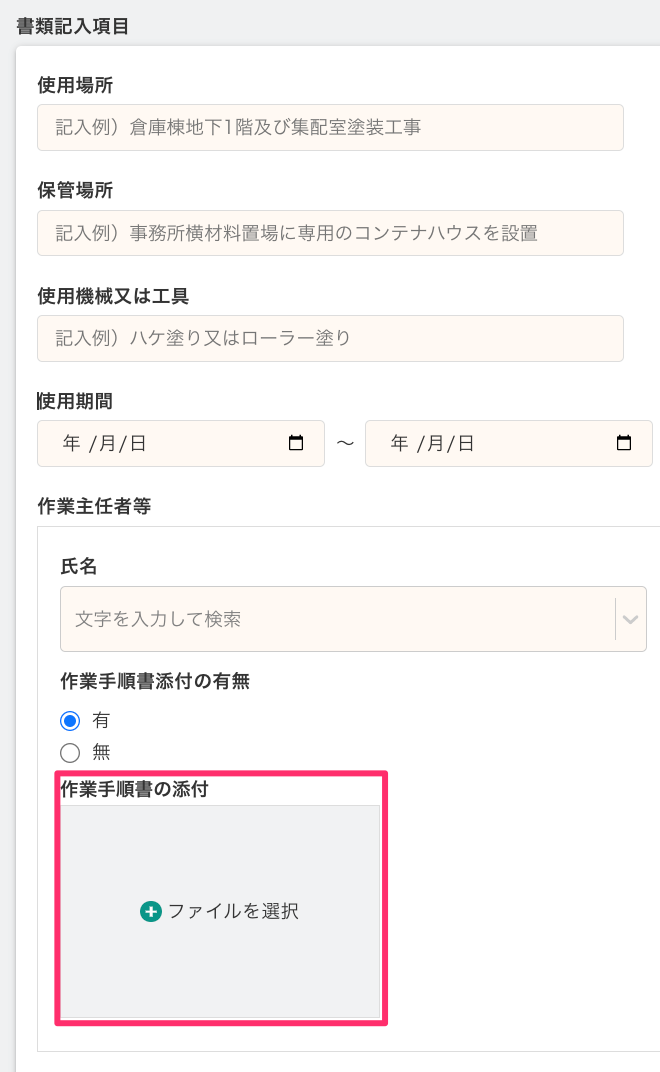Image resolution: width=660 pixels, height=1072 pixels.
Task: Select the day segment of start date
Action: 137,444
